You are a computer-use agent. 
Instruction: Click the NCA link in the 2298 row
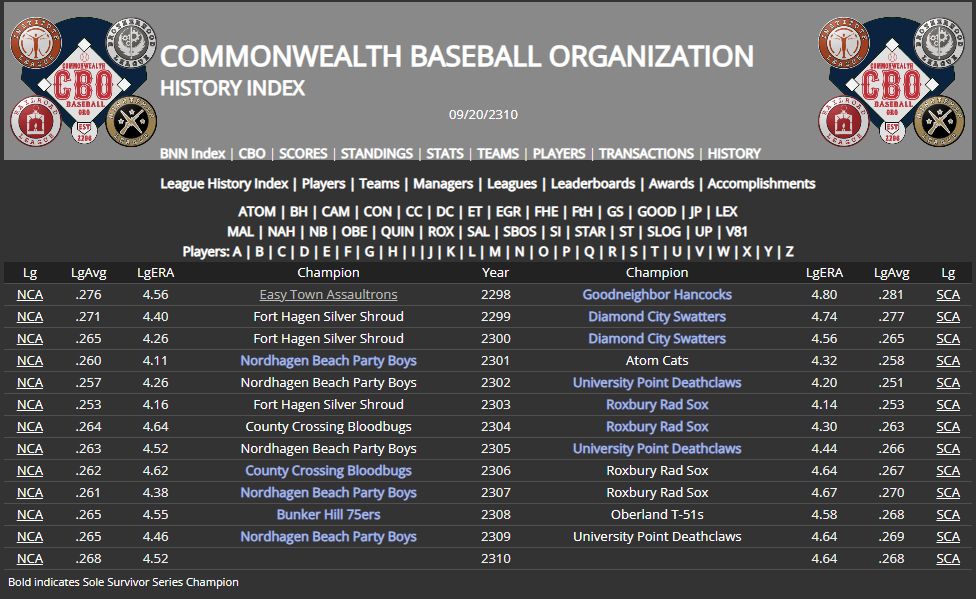click(x=30, y=295)
